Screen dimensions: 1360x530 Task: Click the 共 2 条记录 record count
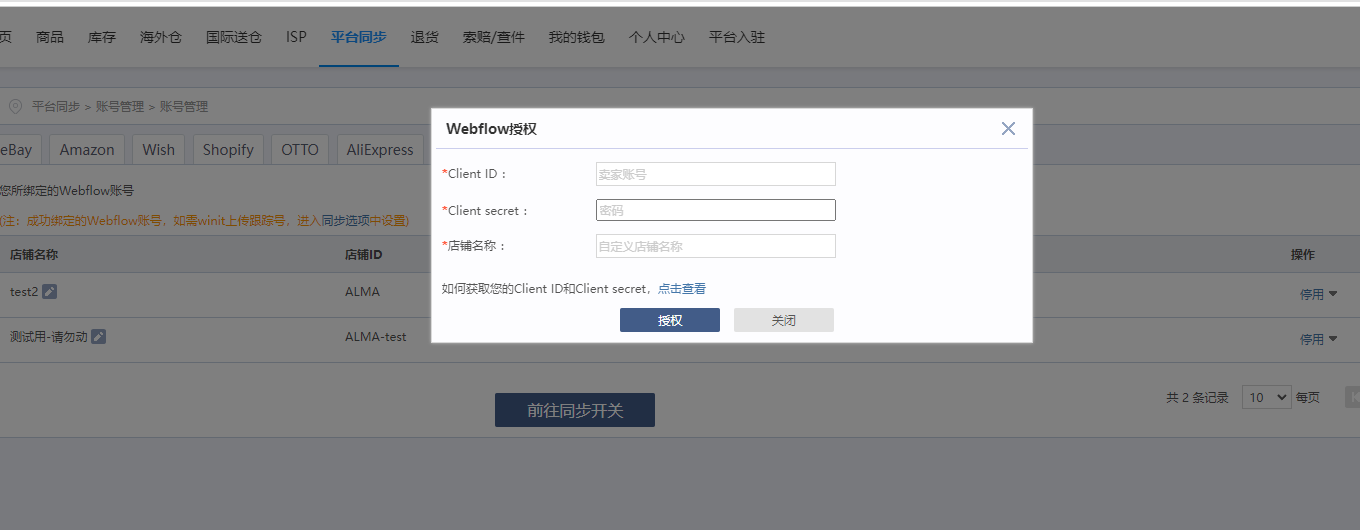[1197, 397]
